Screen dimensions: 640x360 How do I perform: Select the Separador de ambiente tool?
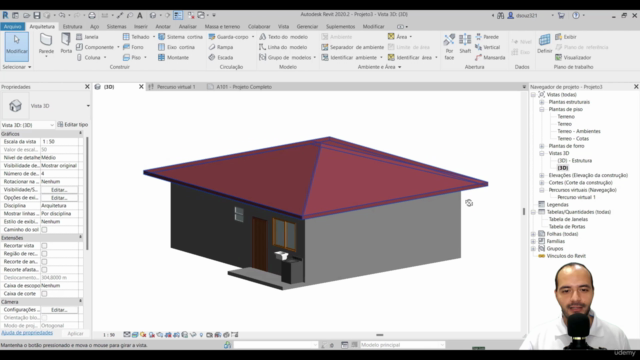tap(353, 47)
